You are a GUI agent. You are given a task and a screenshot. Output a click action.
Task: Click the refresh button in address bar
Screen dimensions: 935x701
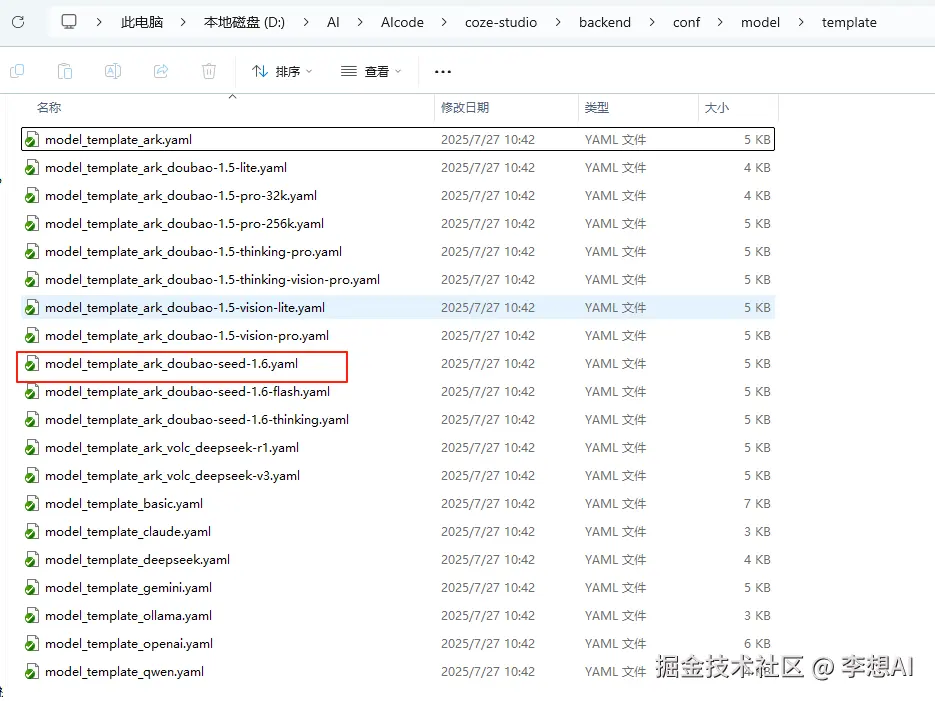point(18,22)
